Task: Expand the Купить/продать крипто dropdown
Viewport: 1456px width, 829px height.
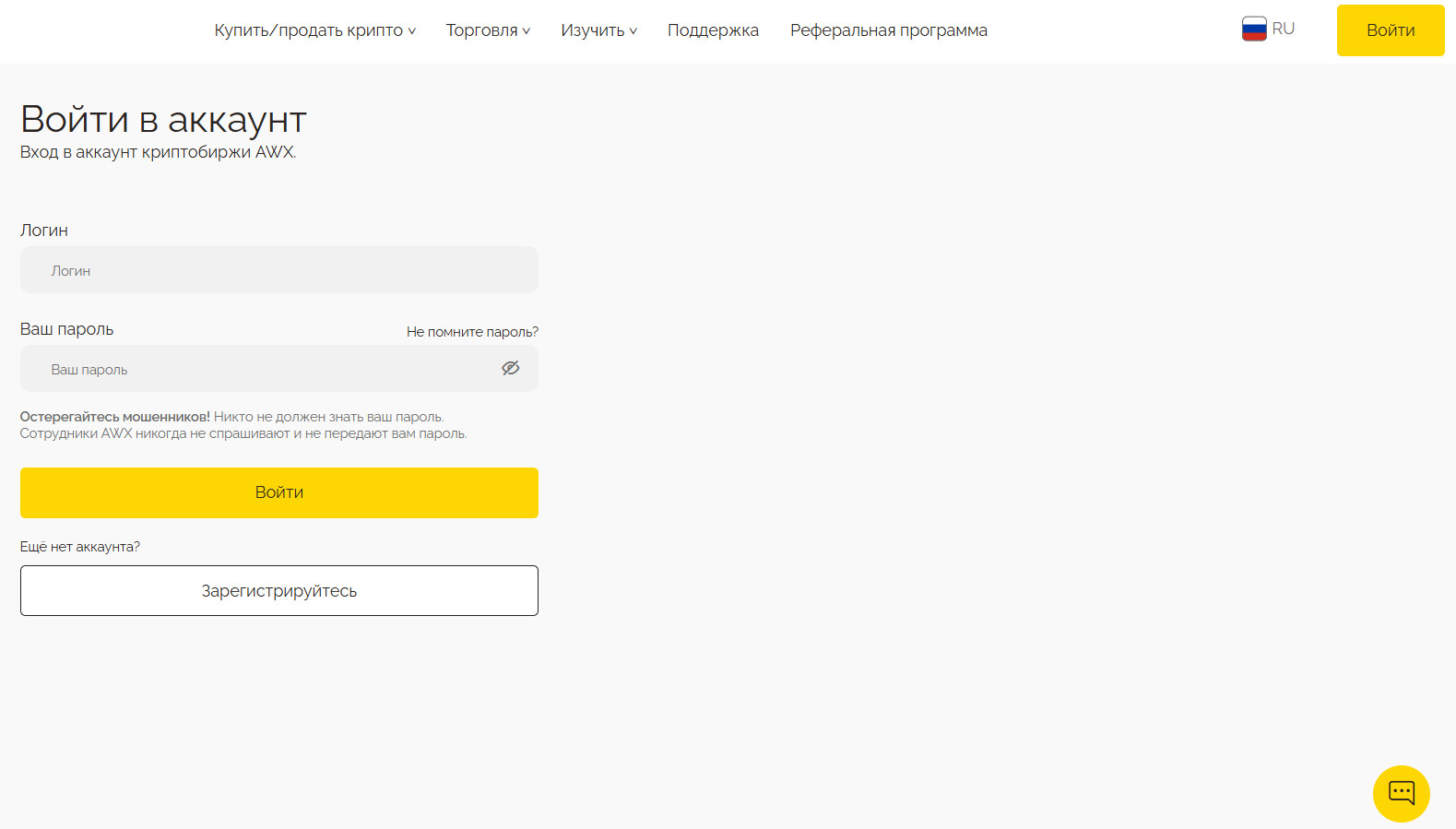Action: pyautogui.click(x=314, y=30)
